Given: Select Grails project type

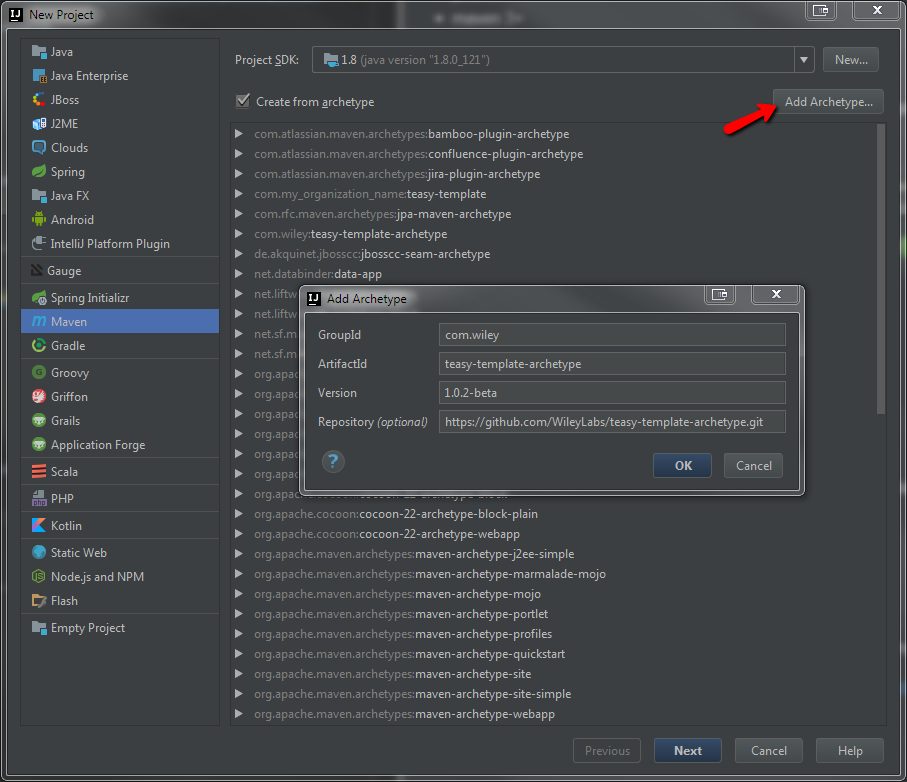Looking at the screenshot, I should [120, 420].
